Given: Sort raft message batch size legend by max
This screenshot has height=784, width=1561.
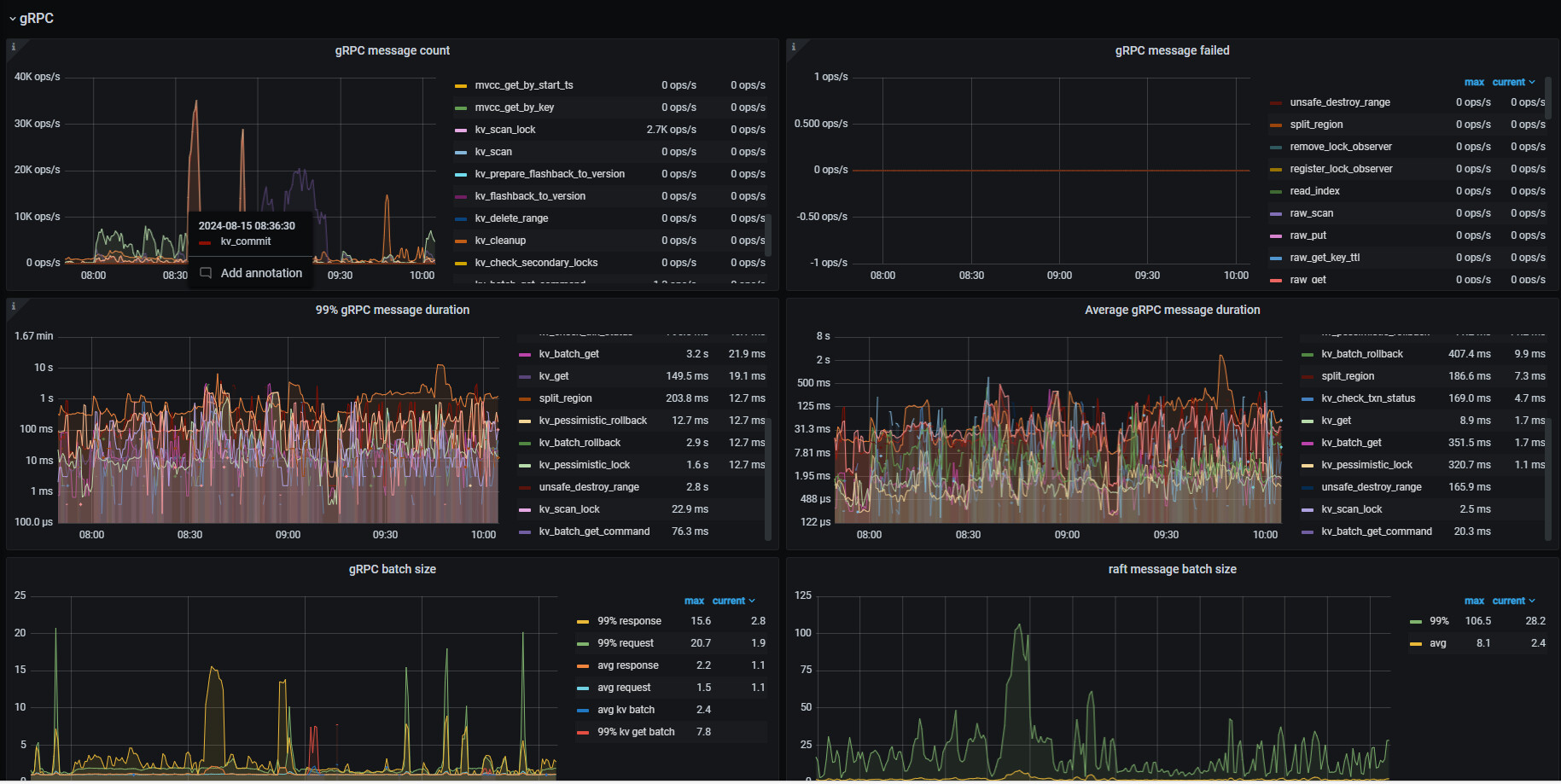Looking at the screenshot, I should [1474, 601].
